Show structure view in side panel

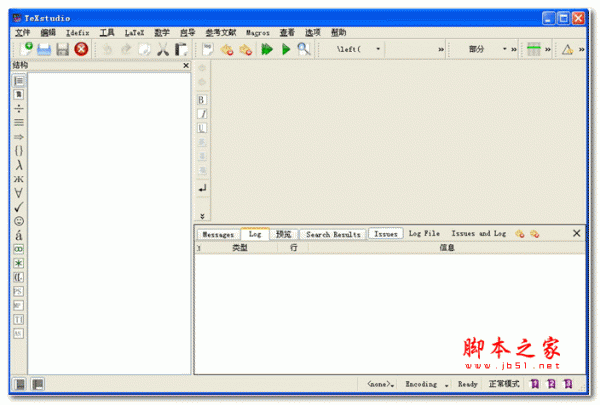[x=19, y=81]
